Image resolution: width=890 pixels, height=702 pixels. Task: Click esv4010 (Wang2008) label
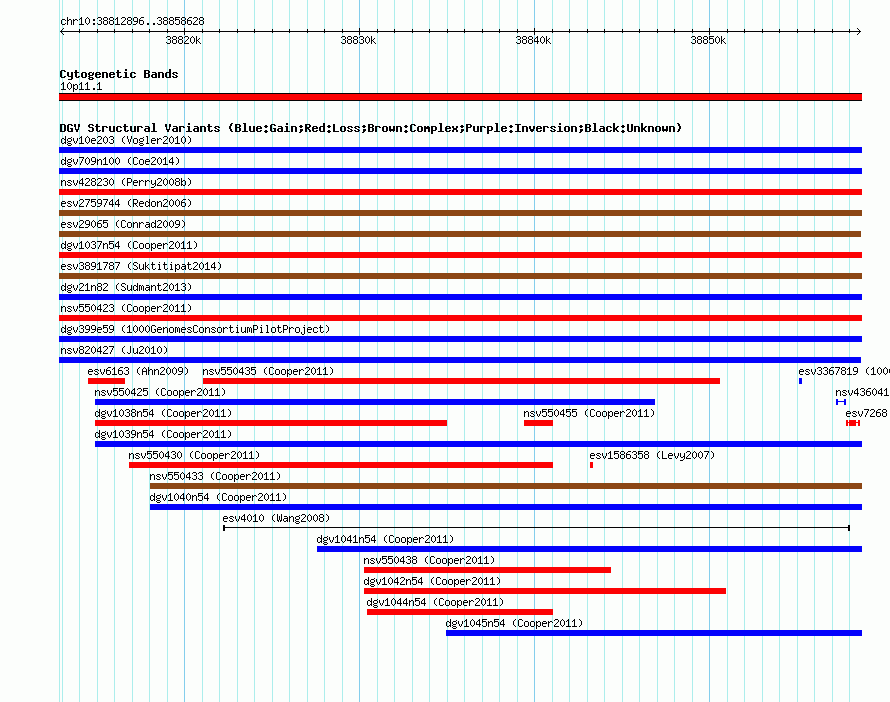(276, 518)
